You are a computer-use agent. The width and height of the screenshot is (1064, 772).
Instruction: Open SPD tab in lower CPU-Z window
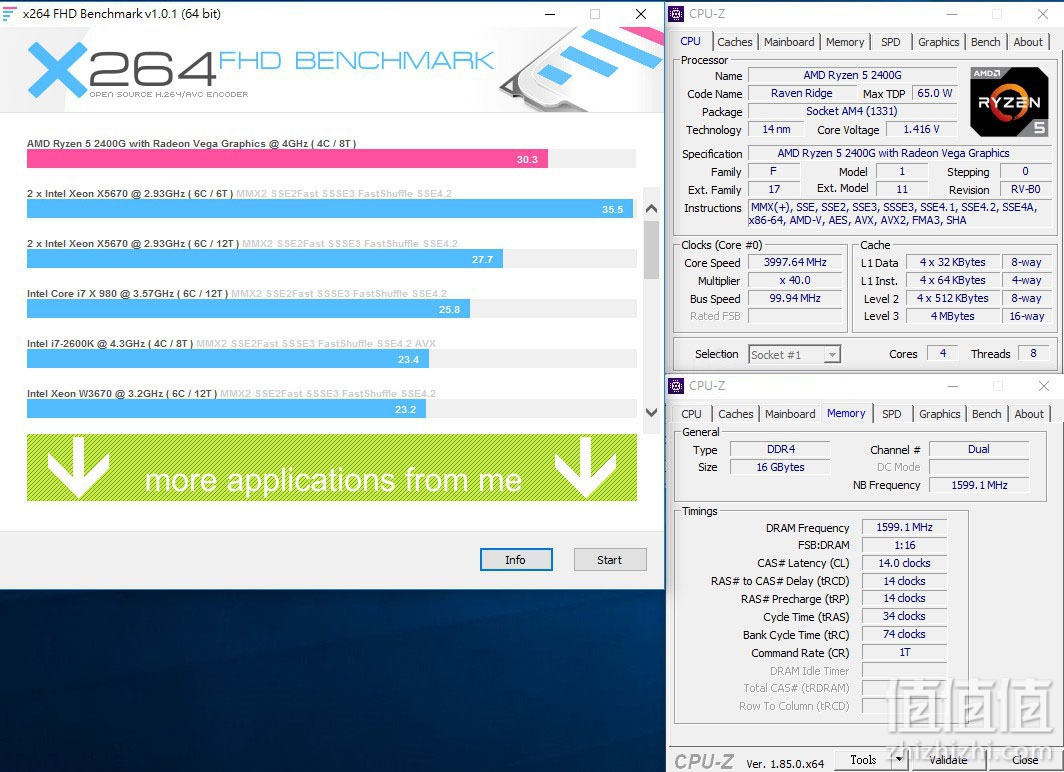click(x=892, y=414)
